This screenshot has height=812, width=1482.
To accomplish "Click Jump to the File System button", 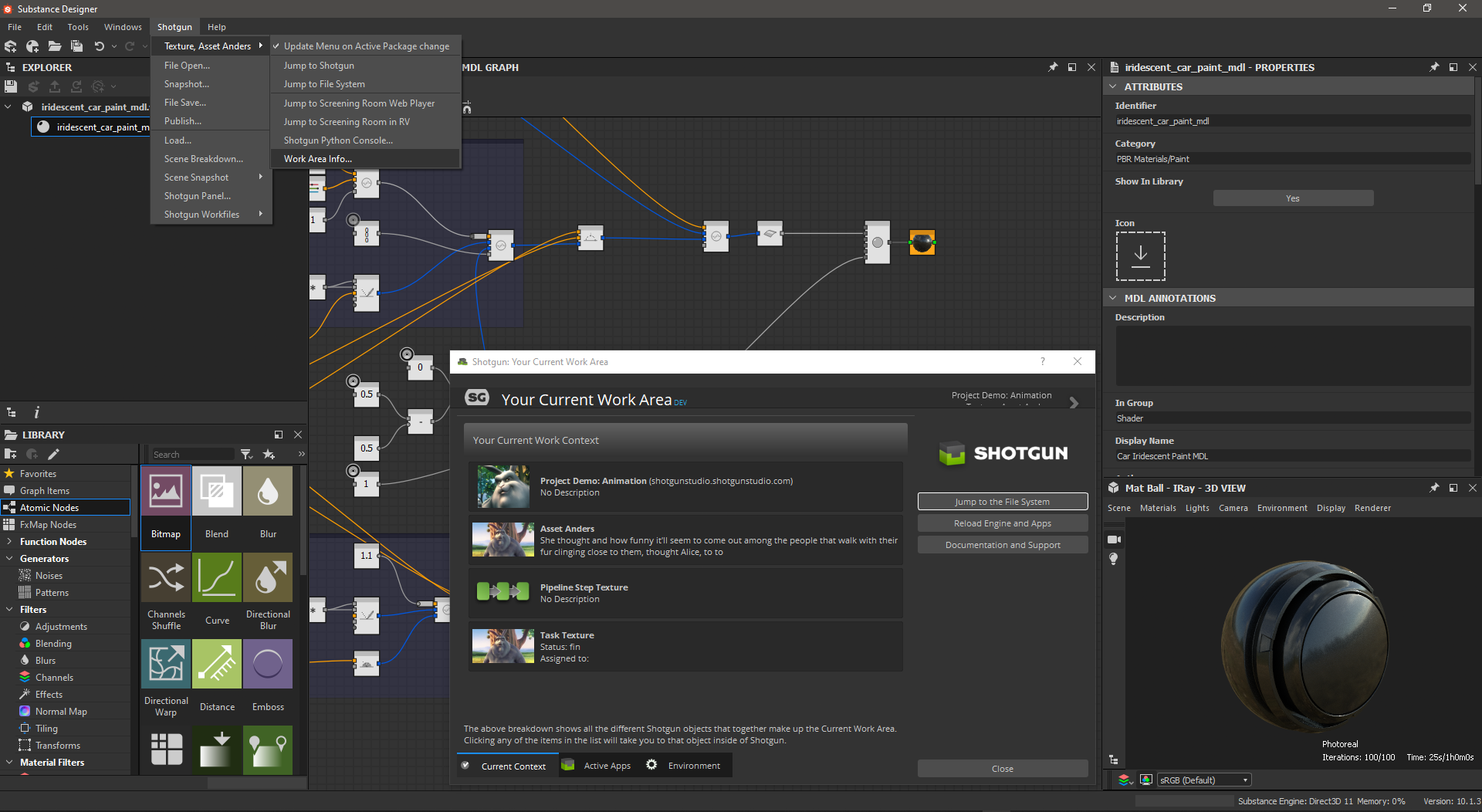I will tap(1002, 502).
